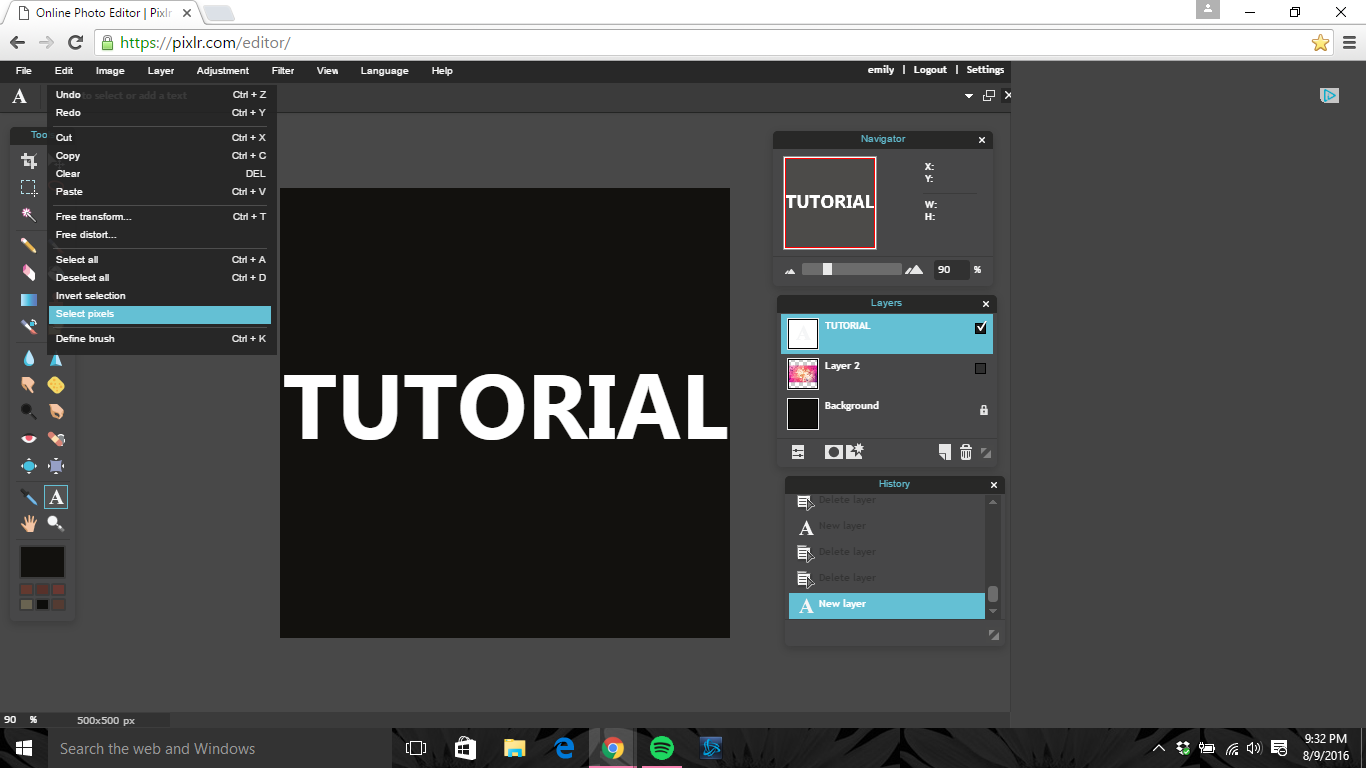The width and height of the screenshot is (1366, 768).
Task: Select the Color Replace tool
Action: (x=29, y=326)
